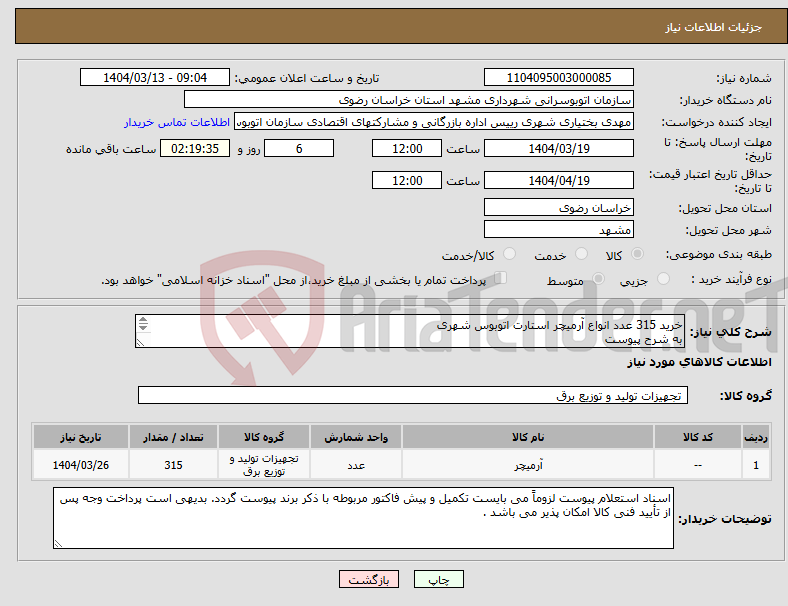Click the request creator field مهدی بختیاری
Viewport: 788px width, 606px height.
[434, 122]
